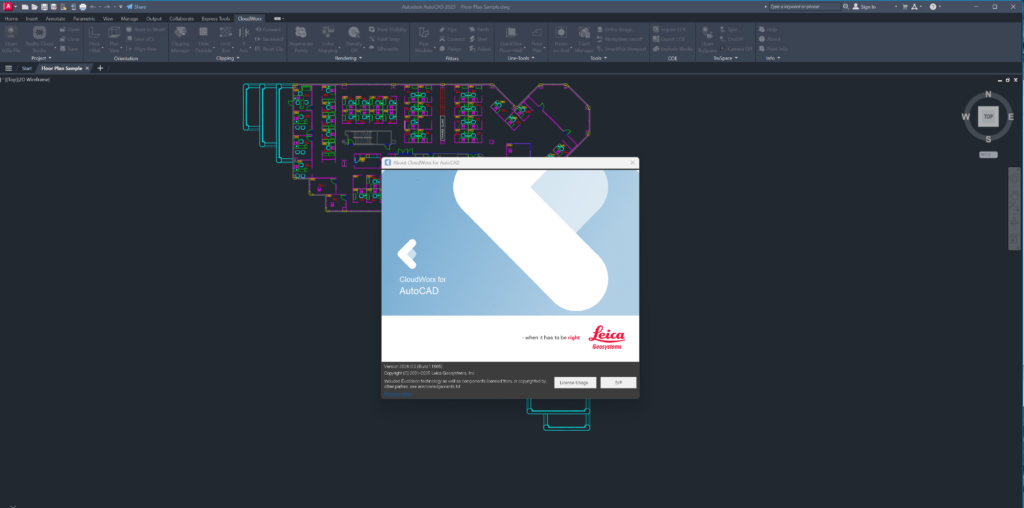Close the About CloudWorx dialog

coord(632,162)
